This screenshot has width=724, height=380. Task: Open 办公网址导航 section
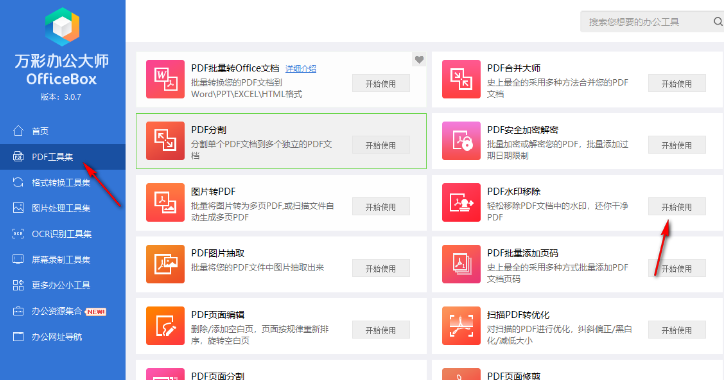(x=62, y=336)
